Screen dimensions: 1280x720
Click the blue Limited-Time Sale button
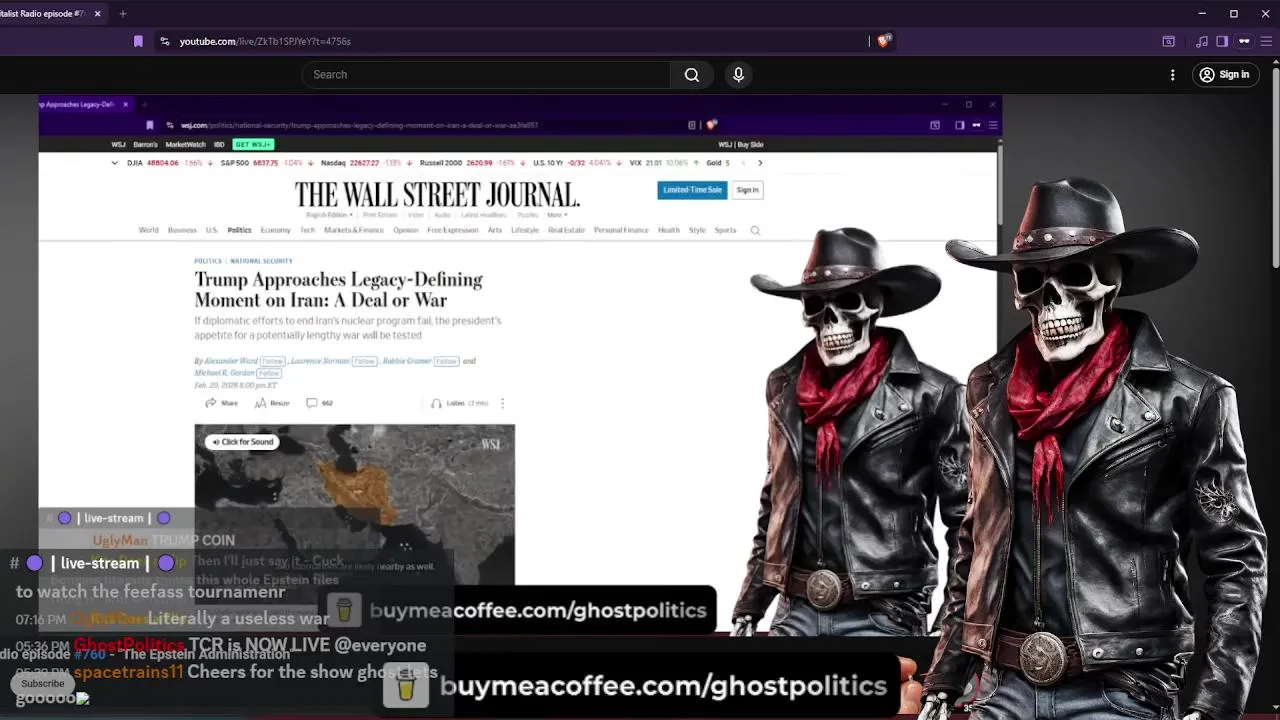tap(692, 190)
